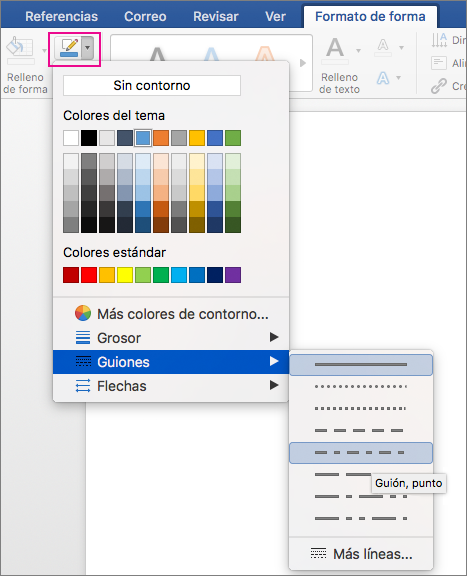The width and height of the screenshot is (467, 576).
Task: Pick the gold theme color swatch
Action: click(197, 138)
